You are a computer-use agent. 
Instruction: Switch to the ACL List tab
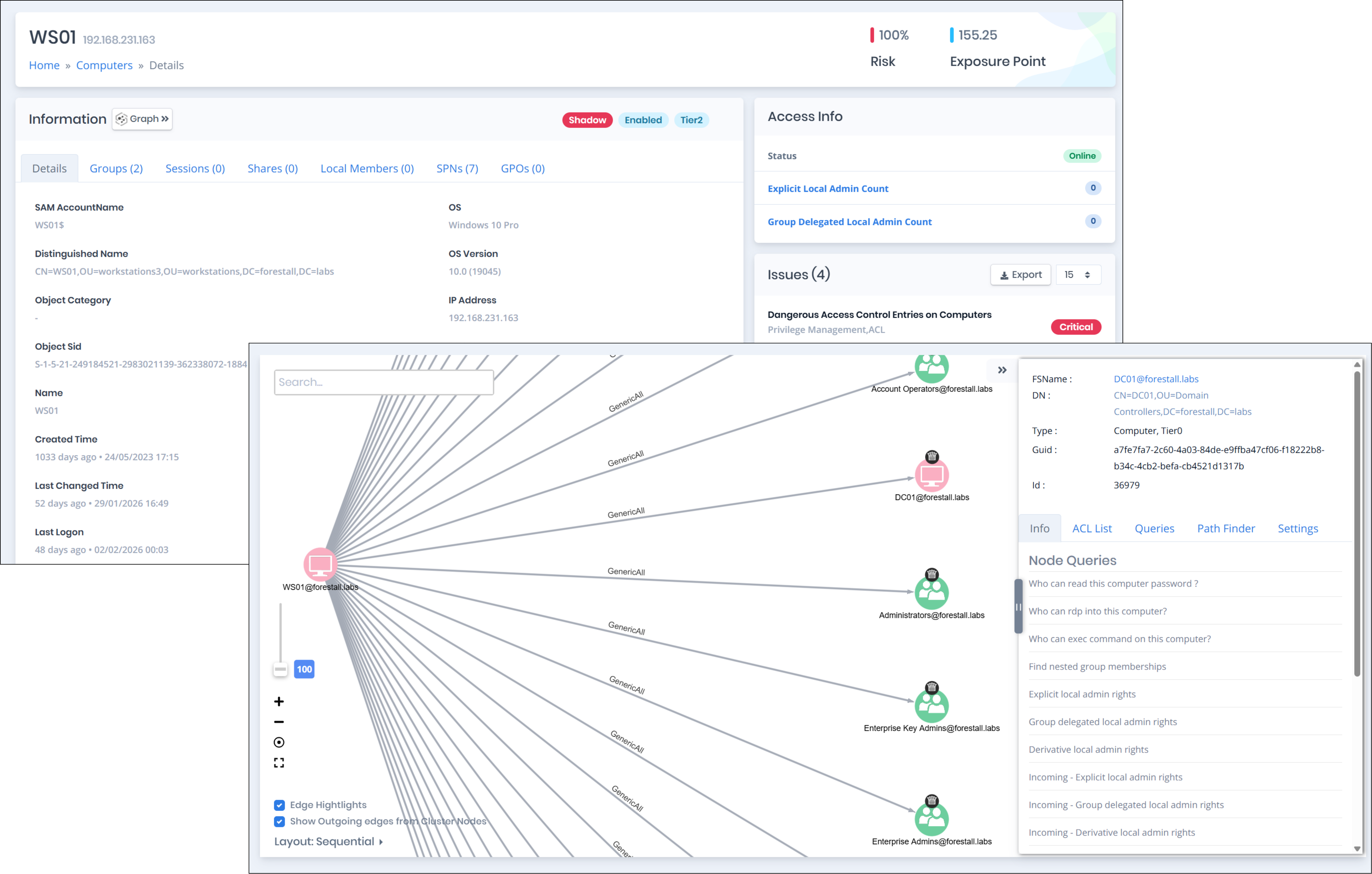[1092, 529]
